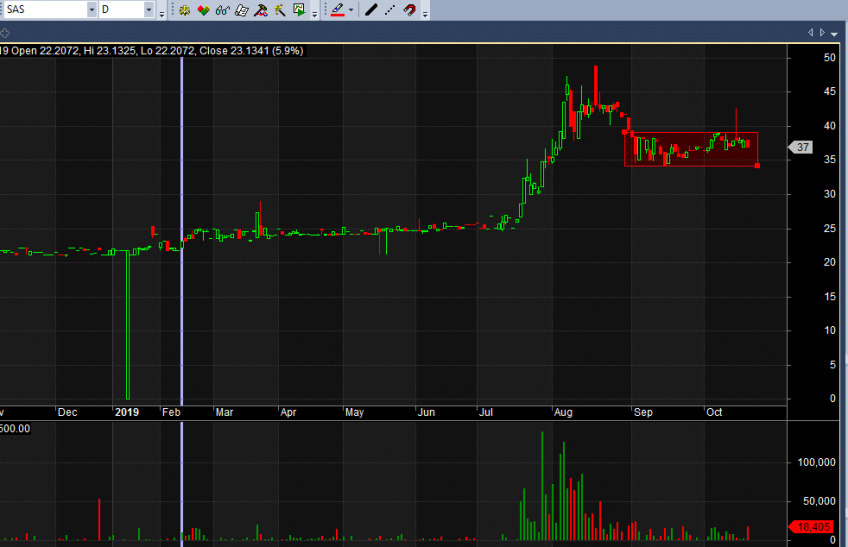Click the hammer build tool icon
This screenshot has width=848, height=547.
coord(260,10)
